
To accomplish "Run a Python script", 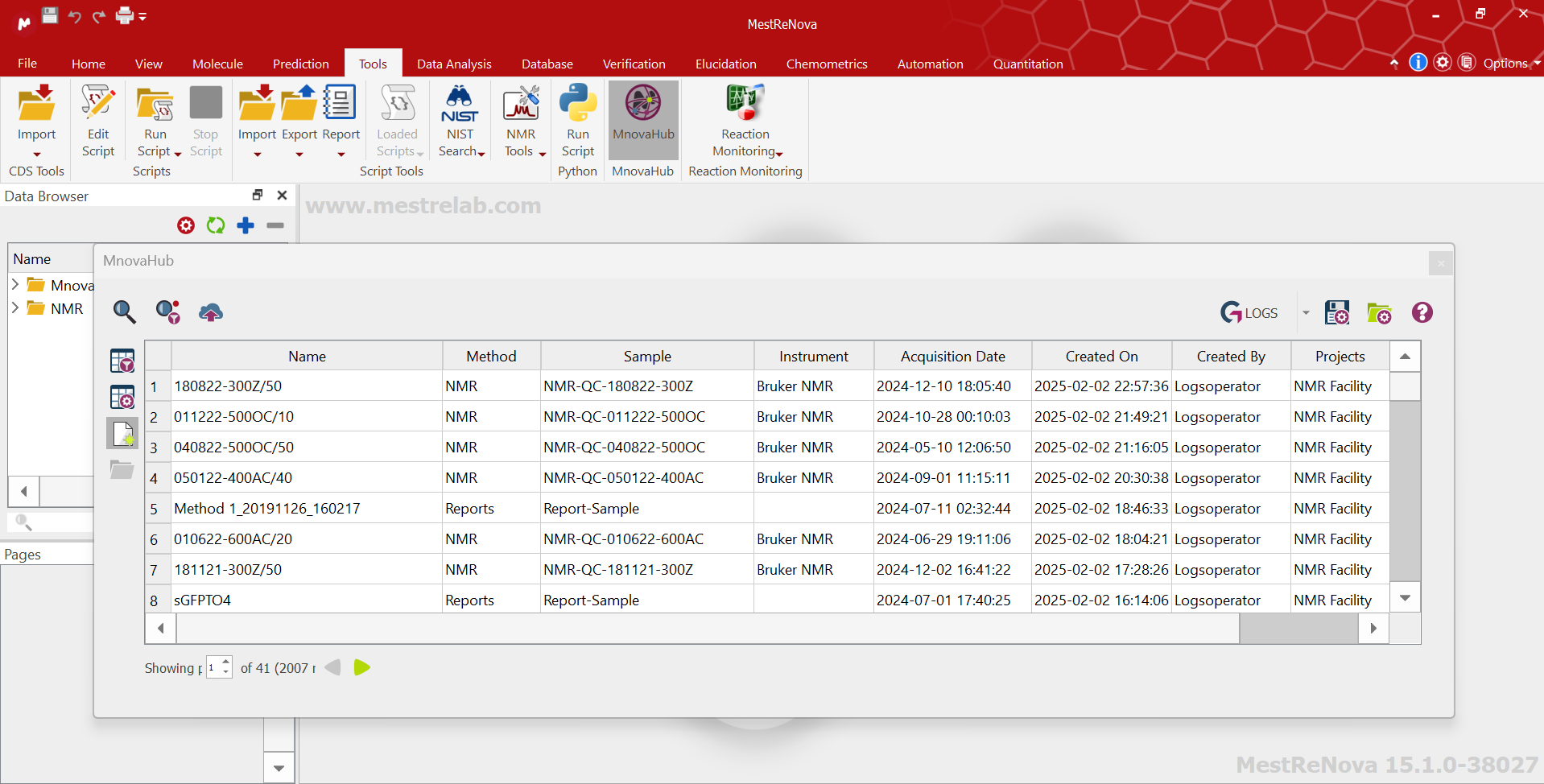I will [x=578, y=121].
